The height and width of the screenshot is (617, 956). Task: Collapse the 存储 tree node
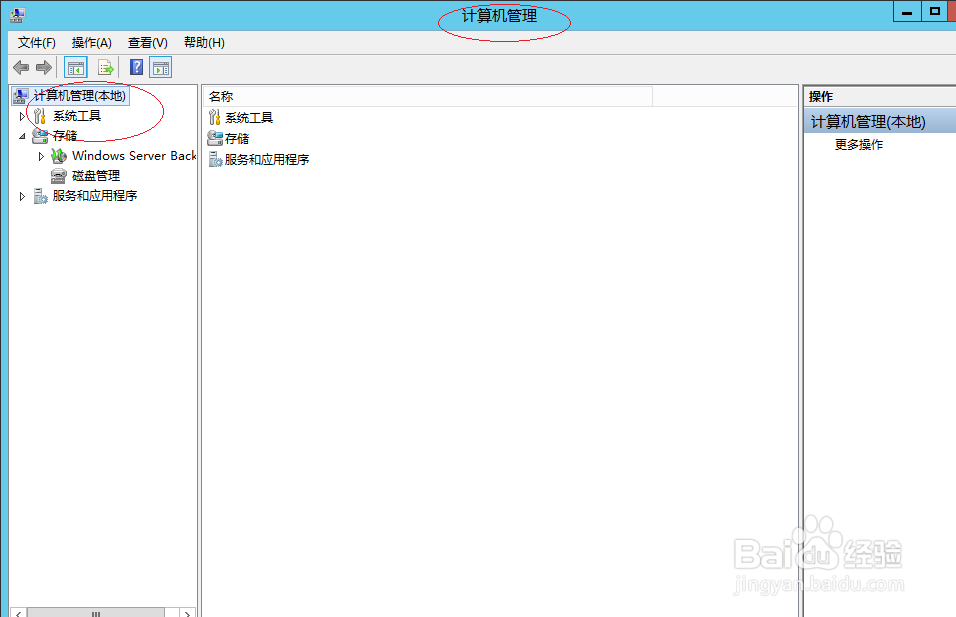(24, 135)
